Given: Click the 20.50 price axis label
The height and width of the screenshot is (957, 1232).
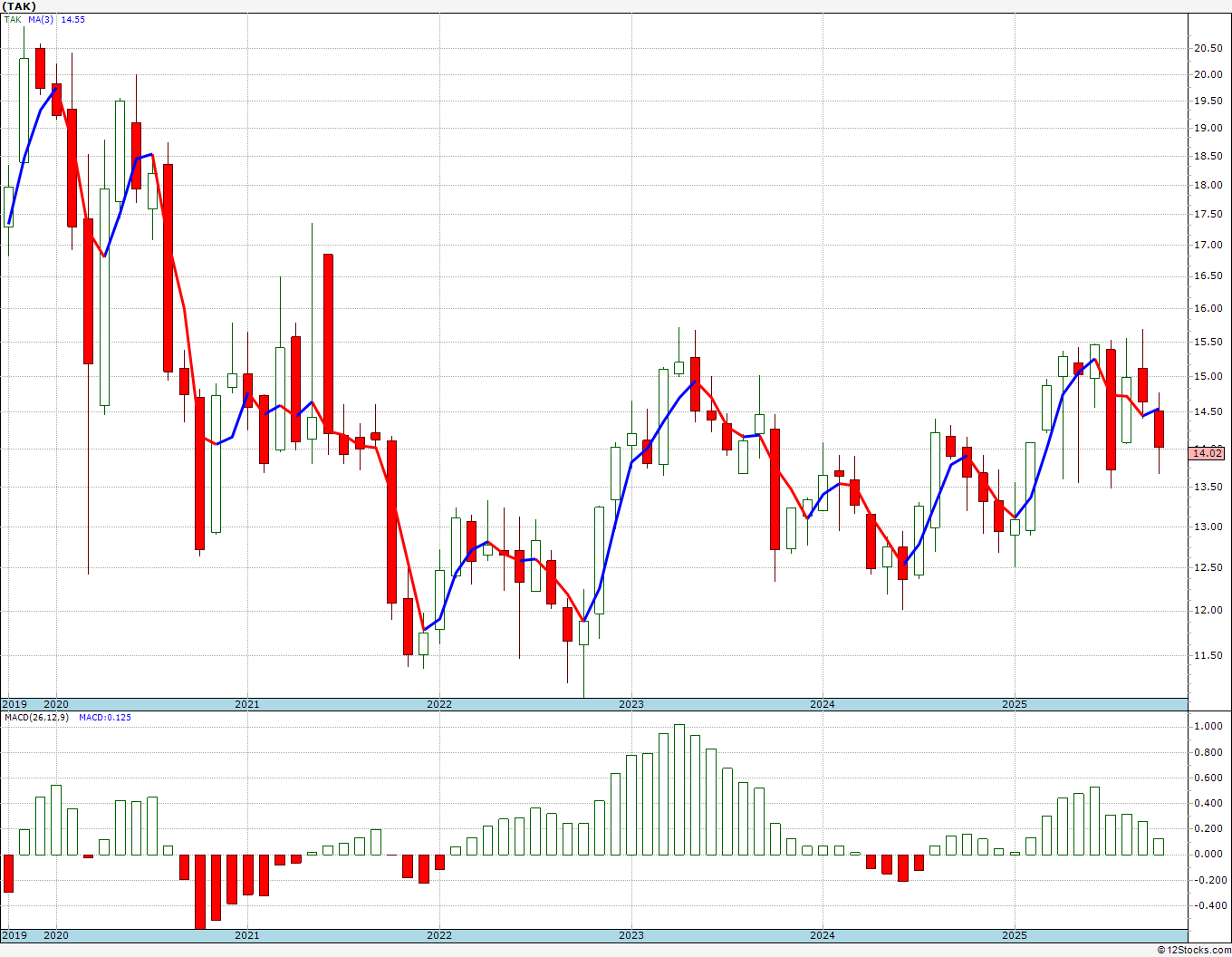Looking at the screenshot, I should (1207, 49).
